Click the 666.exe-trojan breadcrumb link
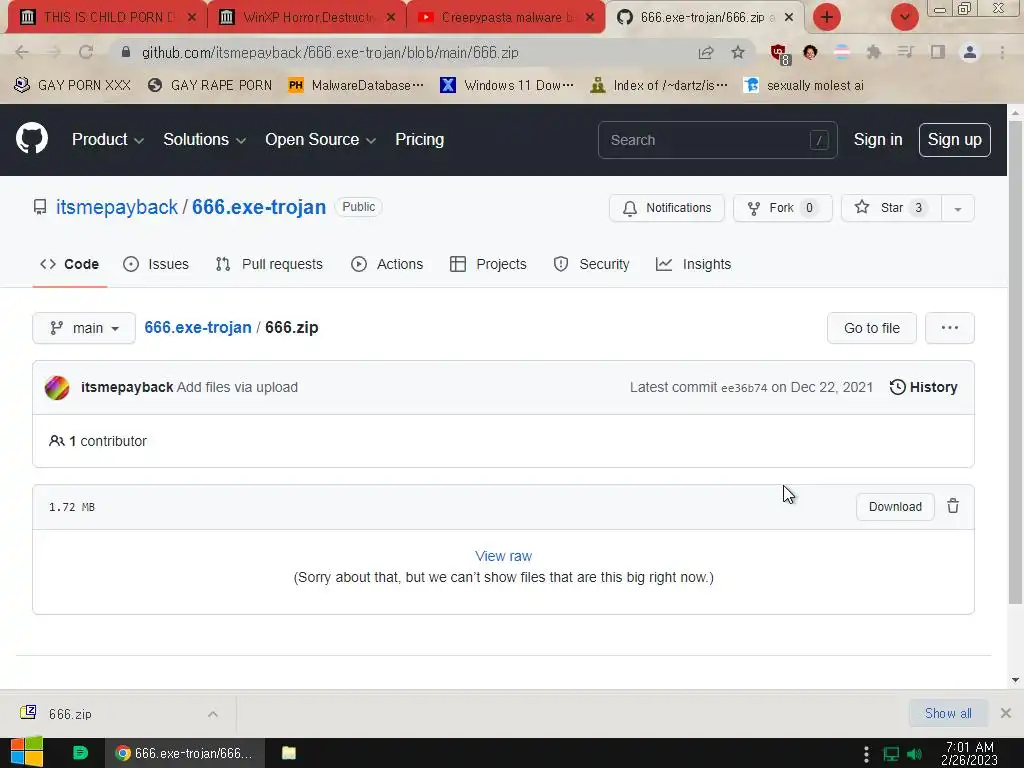 click(x=198, y=327)
